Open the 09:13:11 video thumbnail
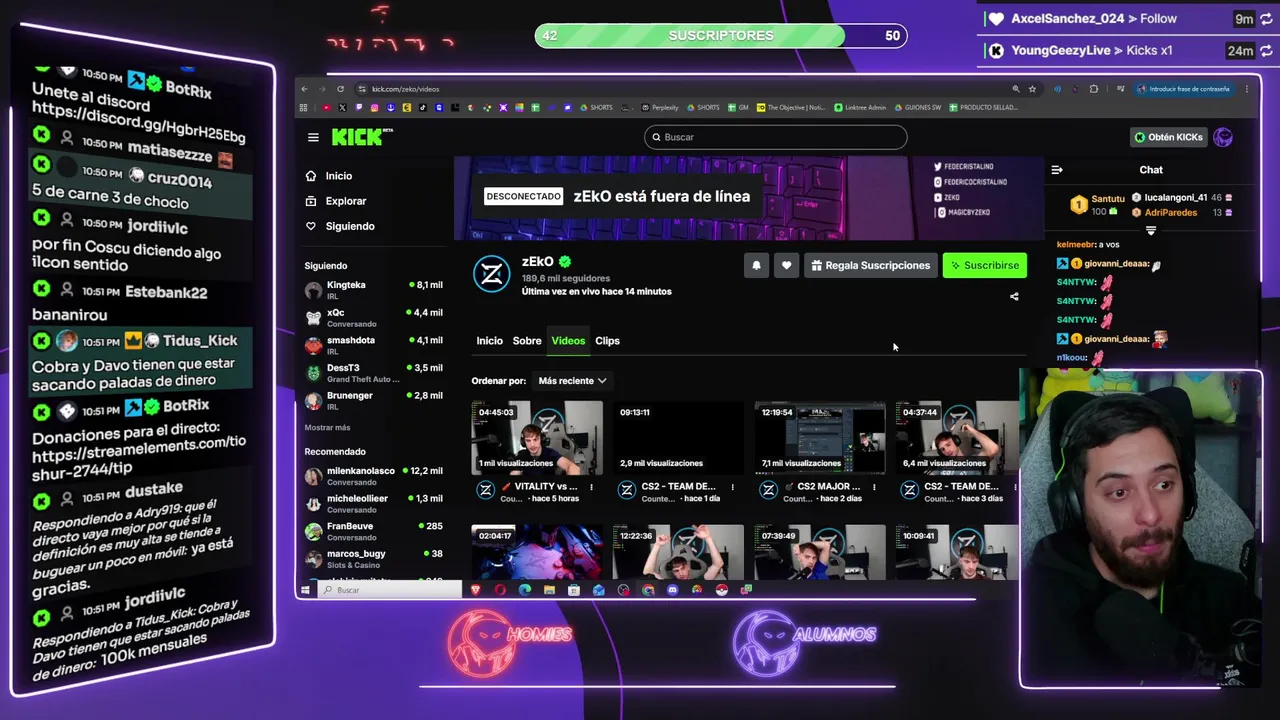The height and width of the screenshot is (720, 1280). click(x=679, y=437)
